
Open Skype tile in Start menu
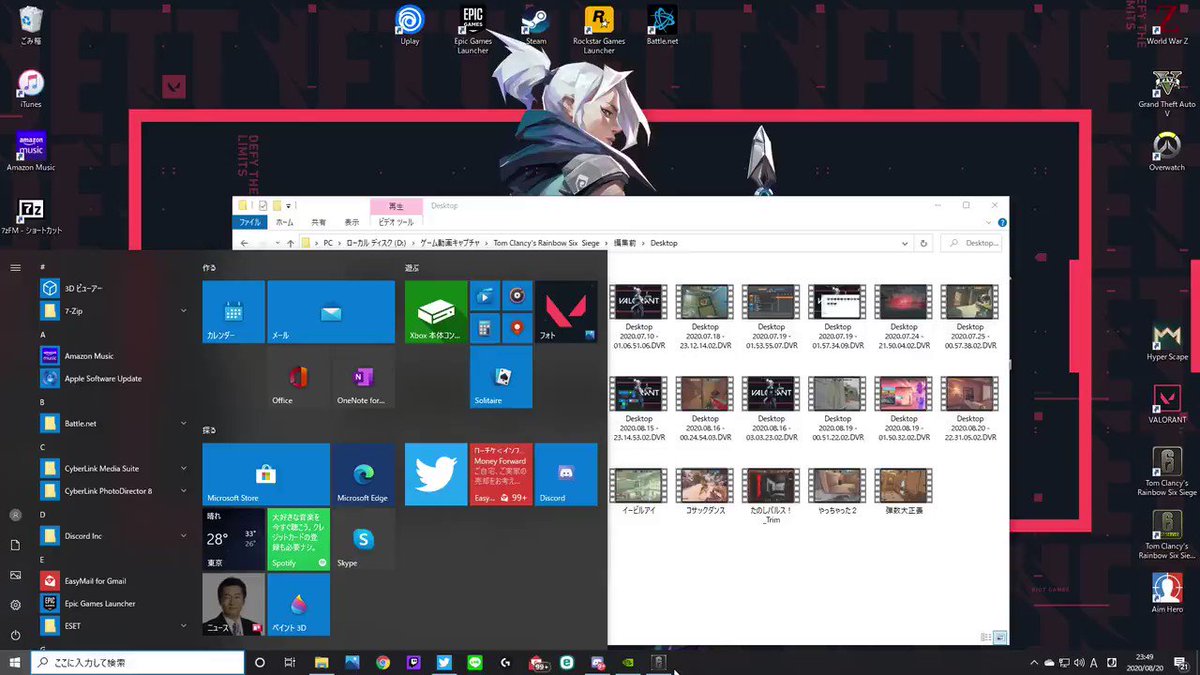coord(363,539)
